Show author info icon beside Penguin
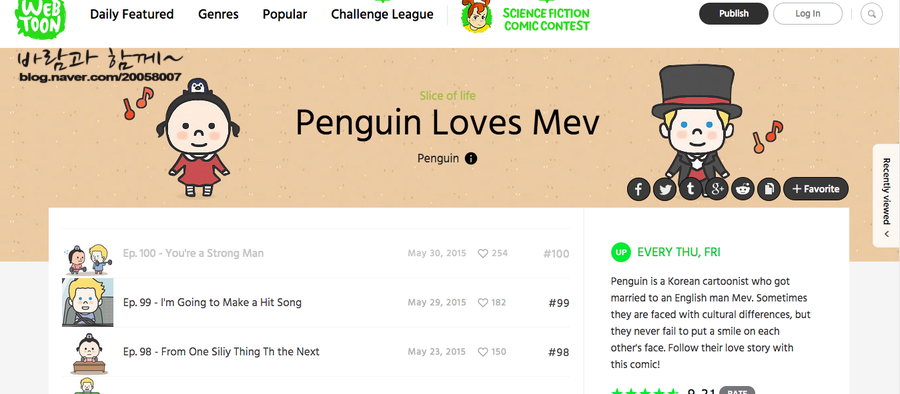 pos(471,159)
